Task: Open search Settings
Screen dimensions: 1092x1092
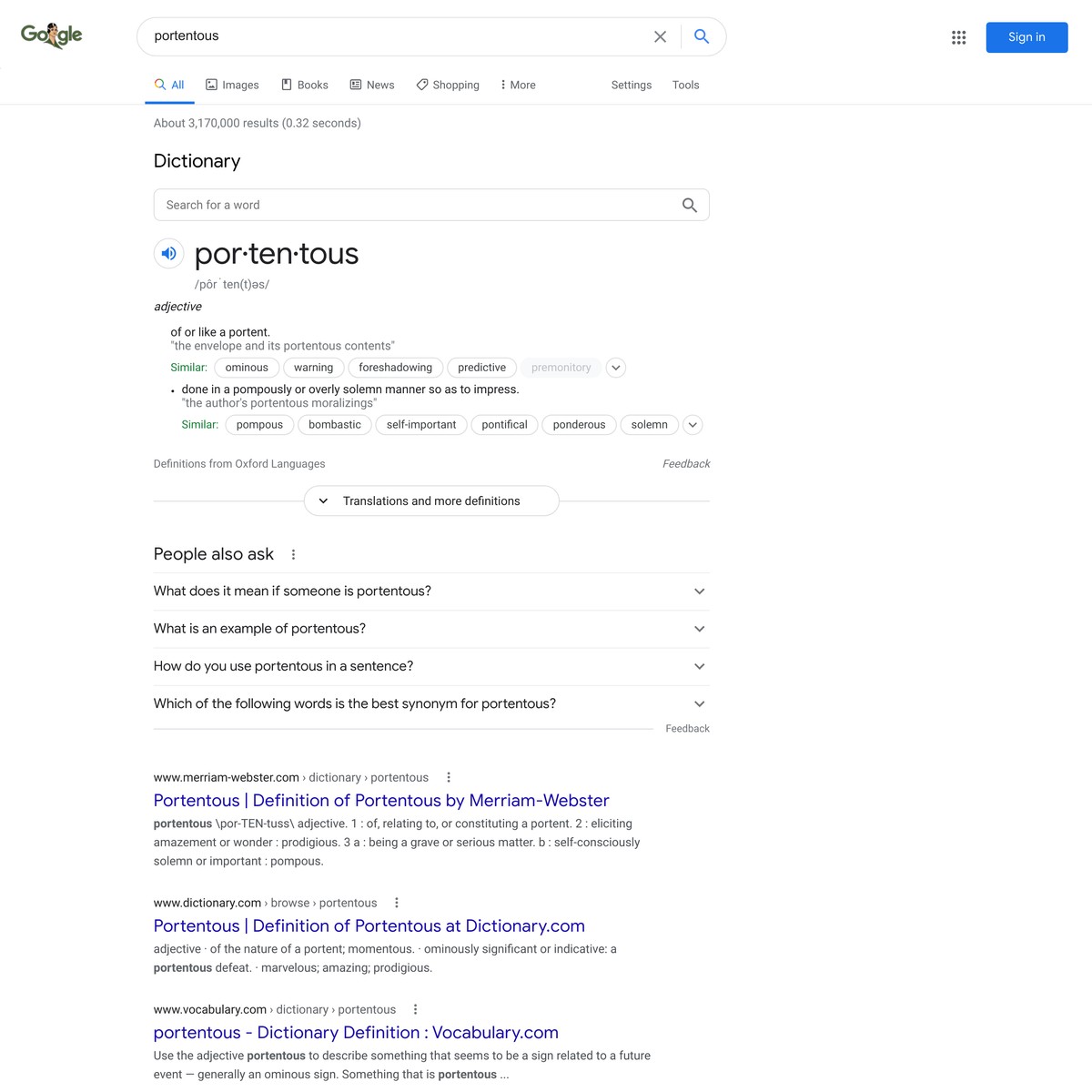Action: [631, 85]
